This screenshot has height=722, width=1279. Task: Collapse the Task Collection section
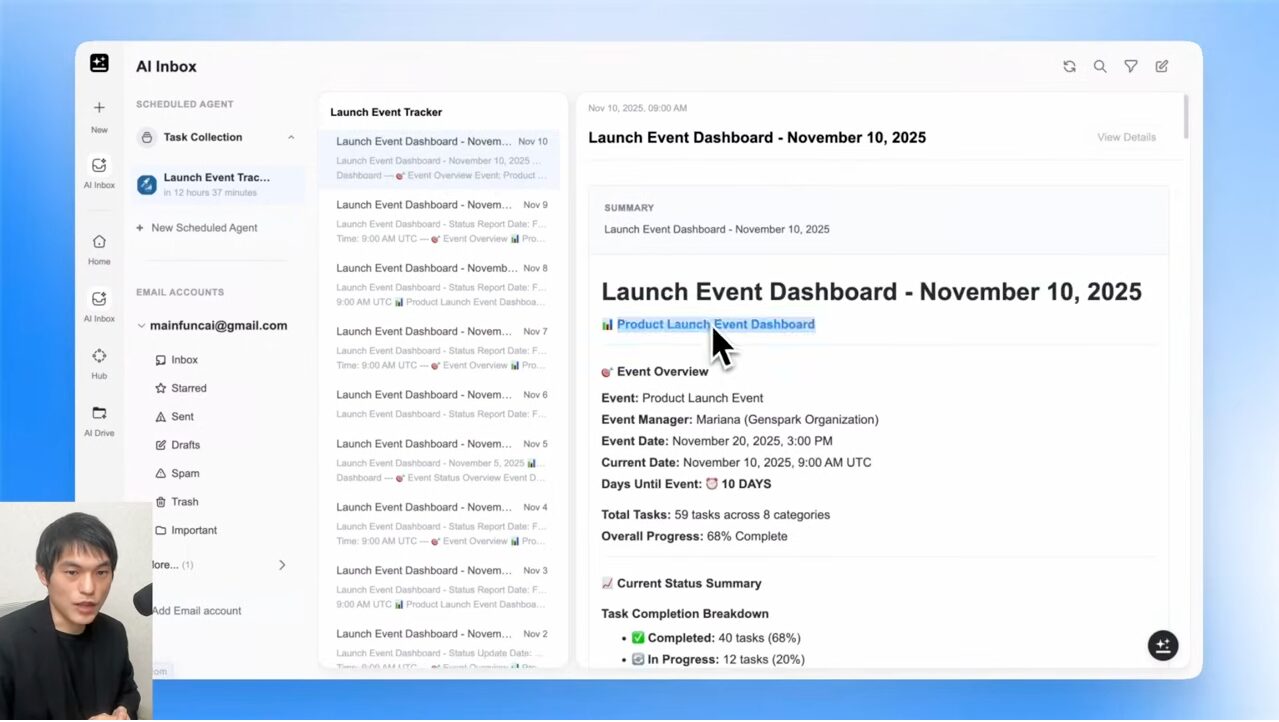[291, 138]
